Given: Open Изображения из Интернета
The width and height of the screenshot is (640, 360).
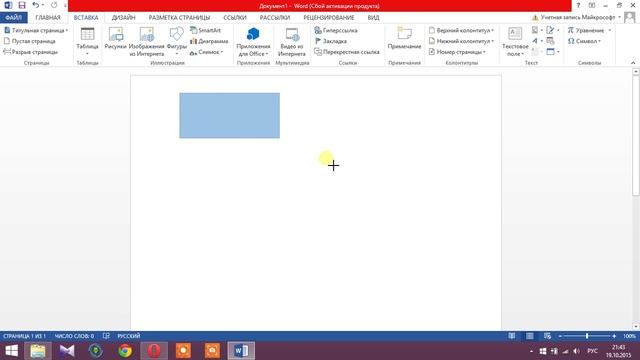Looking at the screenshot, I should pos(147,42).
